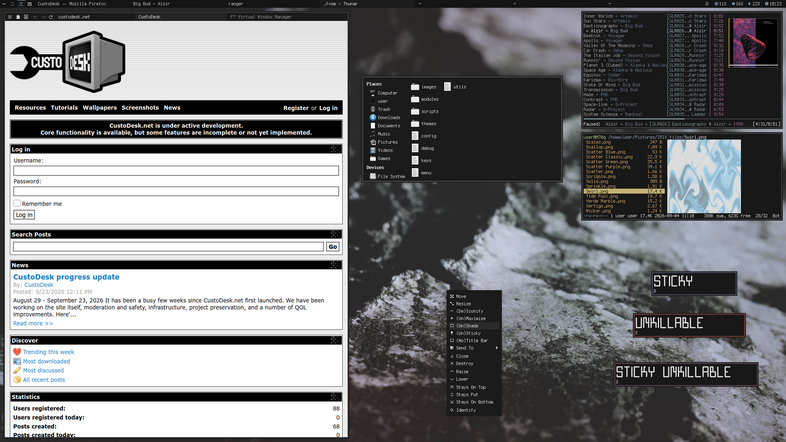Click the Read more >> link
Screen dimensions: 786x442
click(x=33, y=323)
